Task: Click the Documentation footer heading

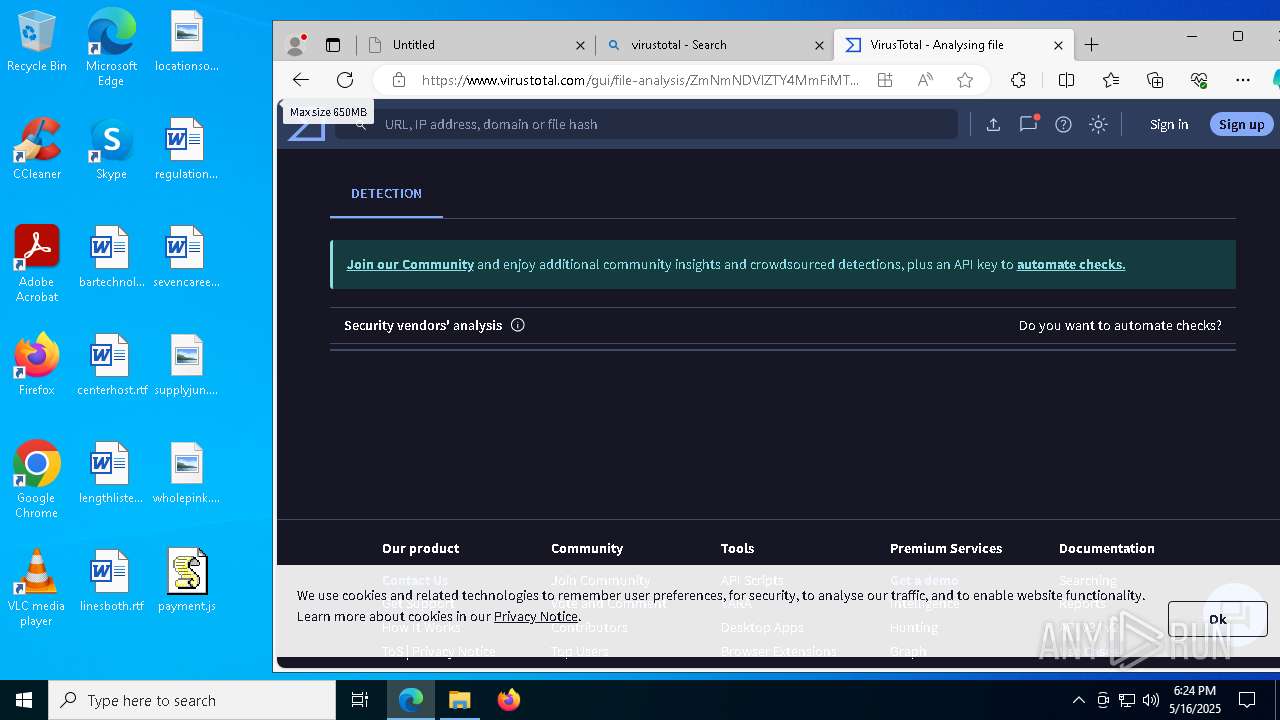Action: point(1107,549)
